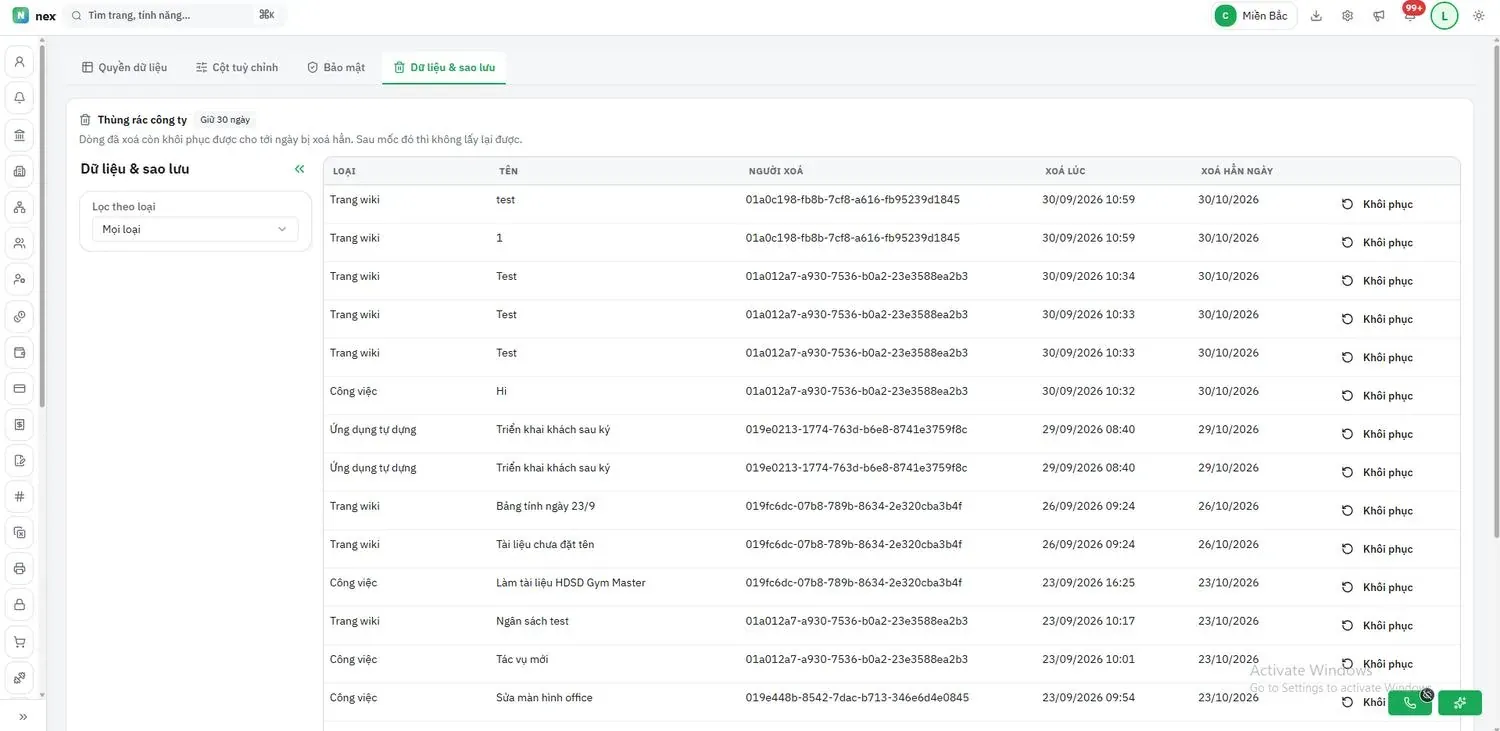Select the Dữ liệu & sao lưu tab
Screen dimensions: 1500x731
coord(444,67)
